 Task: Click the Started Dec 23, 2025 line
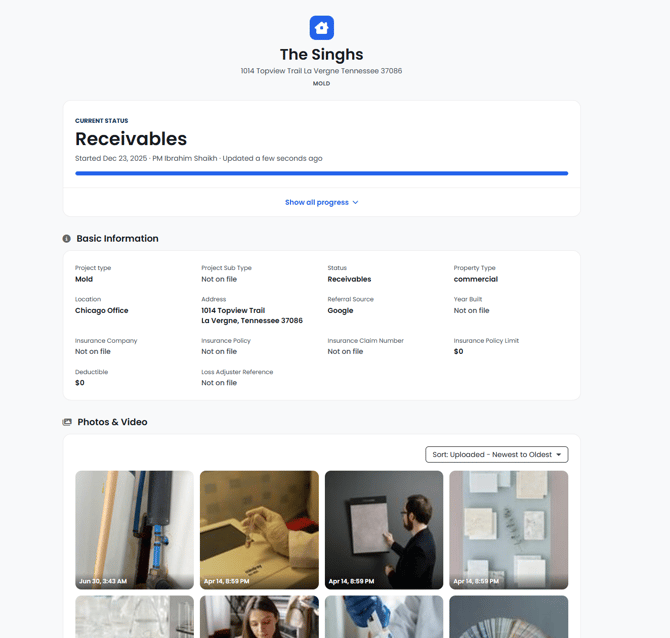pos(199,158)
